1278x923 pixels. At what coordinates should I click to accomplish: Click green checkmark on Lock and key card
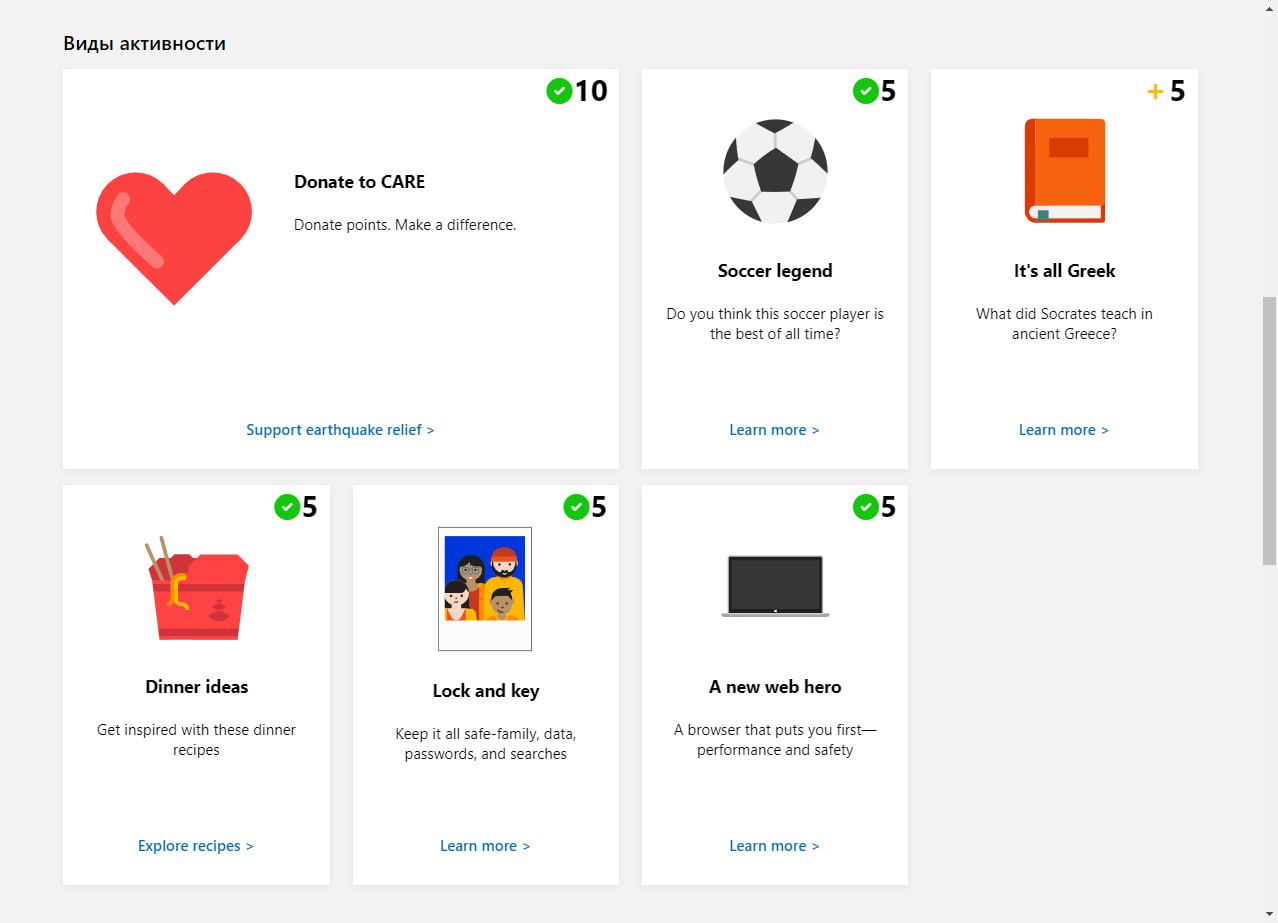coord(576,507)
